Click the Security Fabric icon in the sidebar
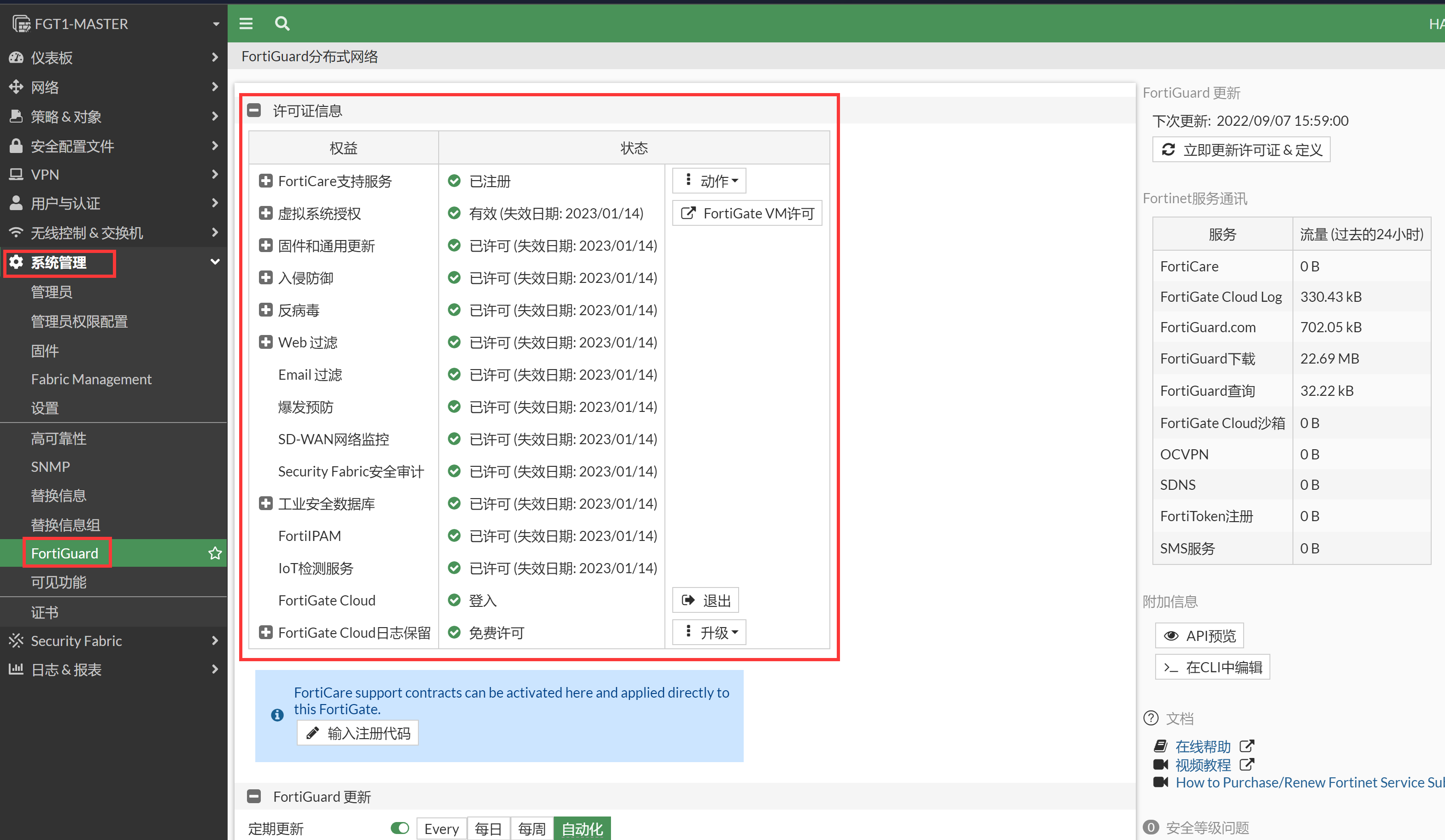The width and height of the screenshot is (1445, 840). click(x=16, y=640)
